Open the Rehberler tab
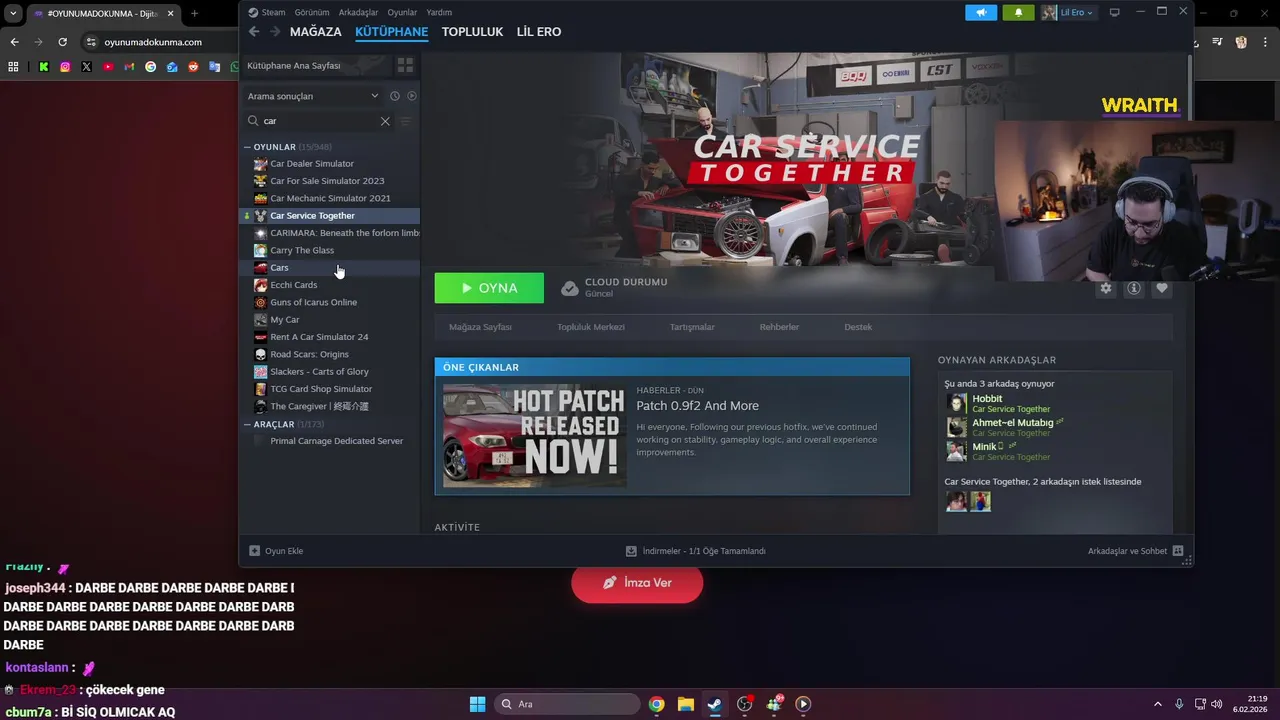Image resolution: width=1280 pixels, height=720 pixels. coord(779,327)
